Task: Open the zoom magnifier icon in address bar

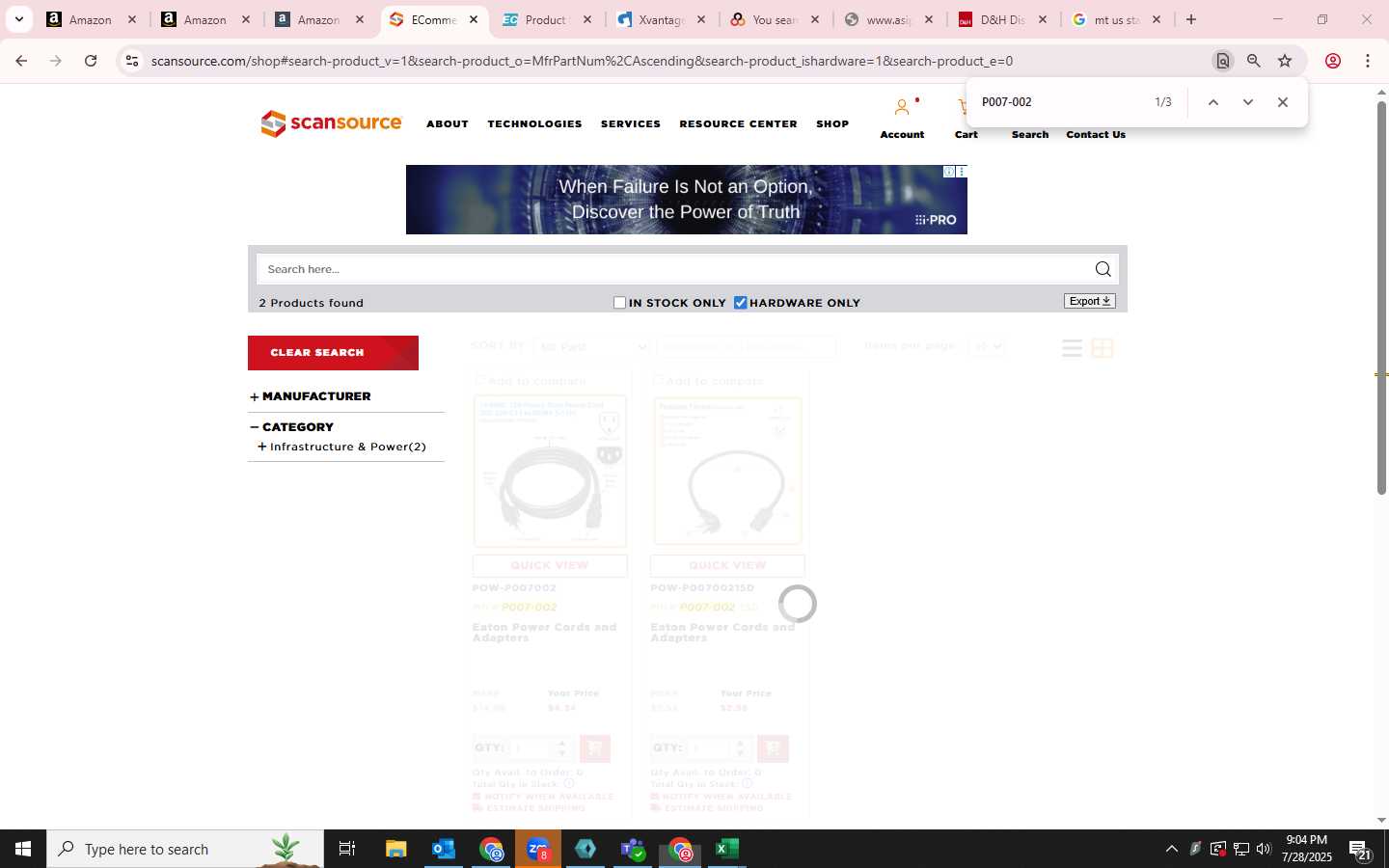Action: coord(1253,61)
